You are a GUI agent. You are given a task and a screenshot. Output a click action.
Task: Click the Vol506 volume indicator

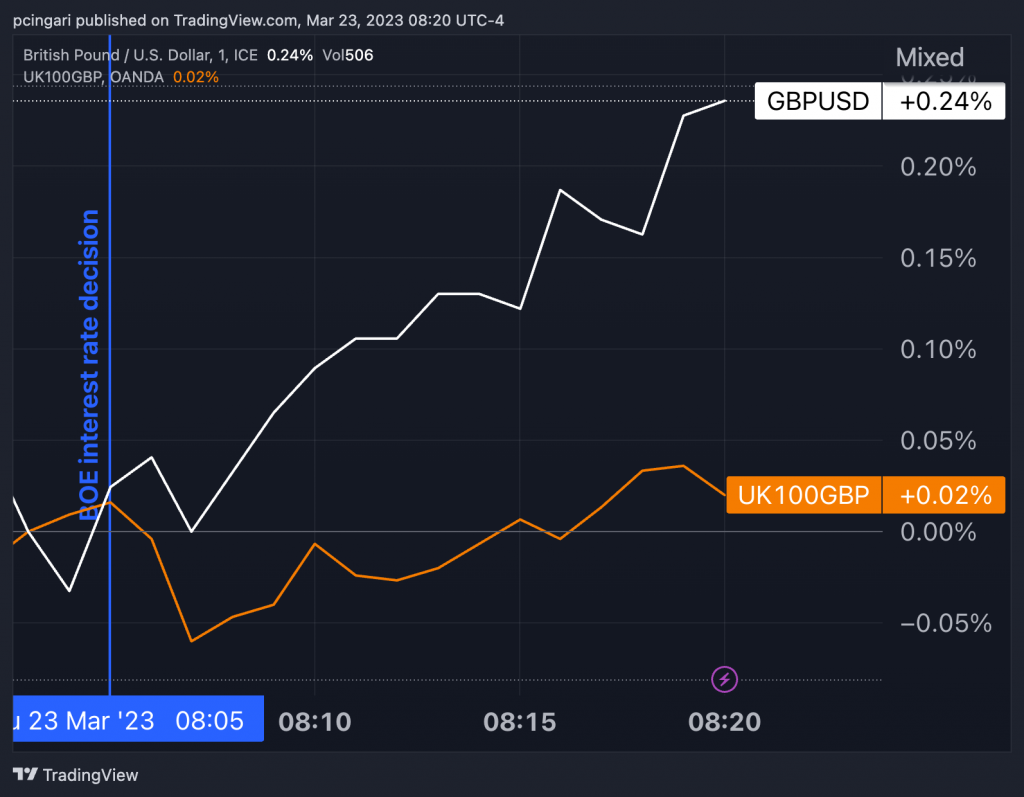pos(346,55)
